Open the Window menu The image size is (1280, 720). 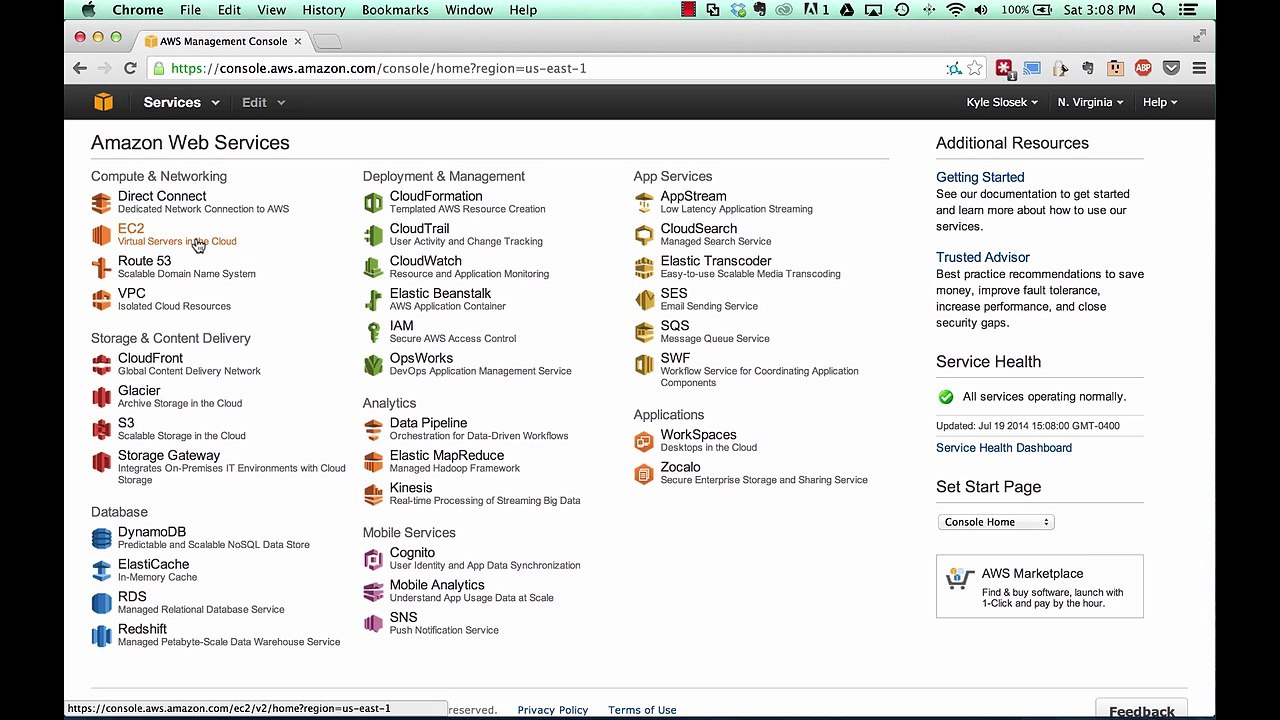click(x=469, y=10)
